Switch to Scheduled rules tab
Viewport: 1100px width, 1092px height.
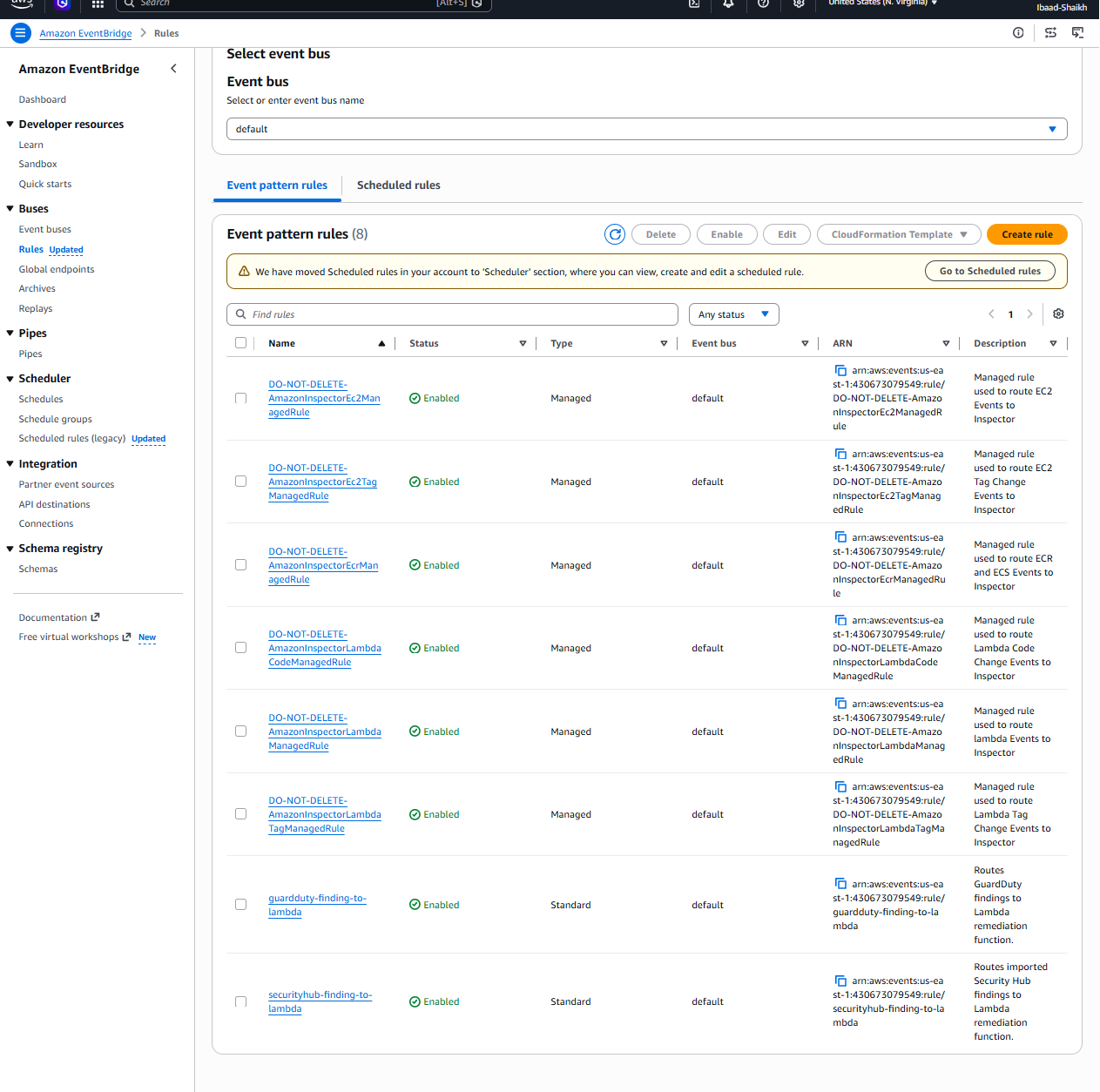pyautogui.click(x=398, y=185)
